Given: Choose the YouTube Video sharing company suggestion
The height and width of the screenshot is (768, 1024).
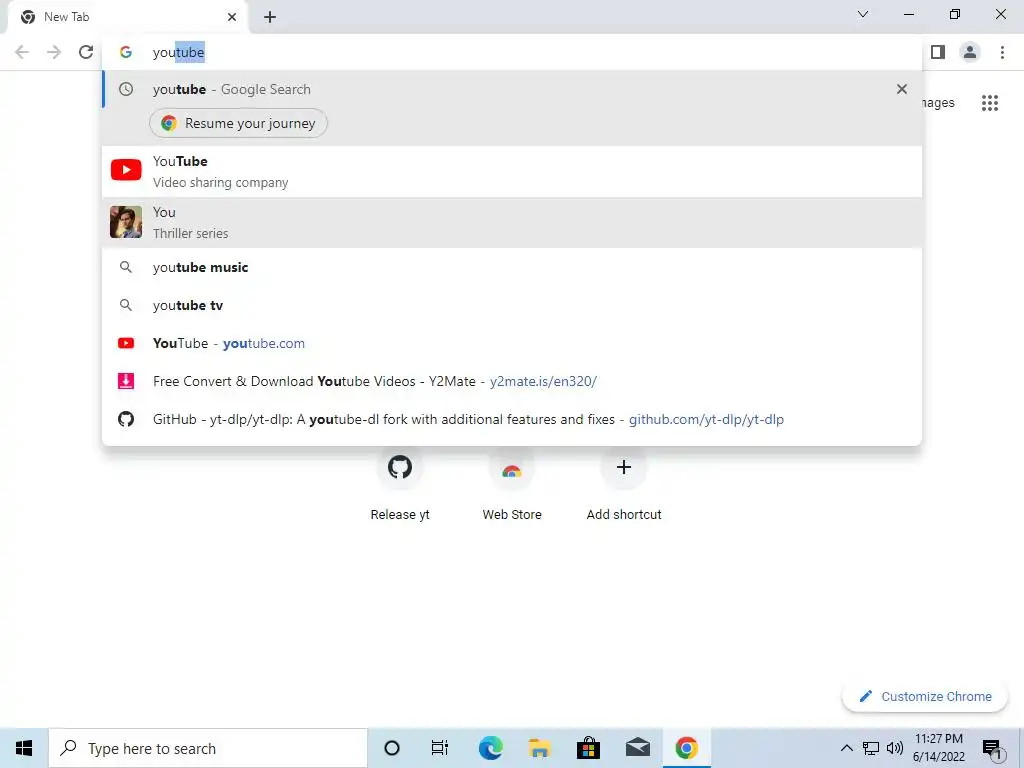Looking at the screenshot, I should (512, 171).
